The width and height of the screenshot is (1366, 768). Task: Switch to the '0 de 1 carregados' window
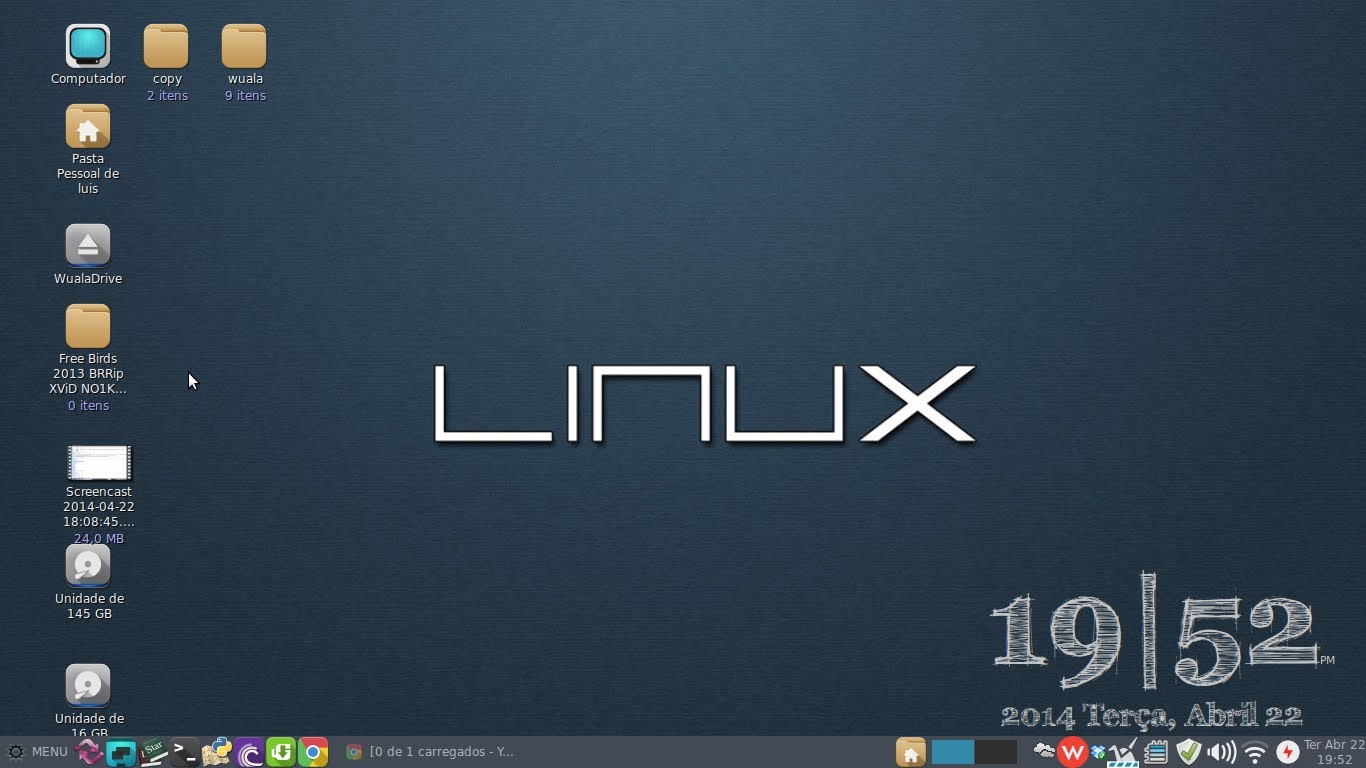click(x=430, y=752)
